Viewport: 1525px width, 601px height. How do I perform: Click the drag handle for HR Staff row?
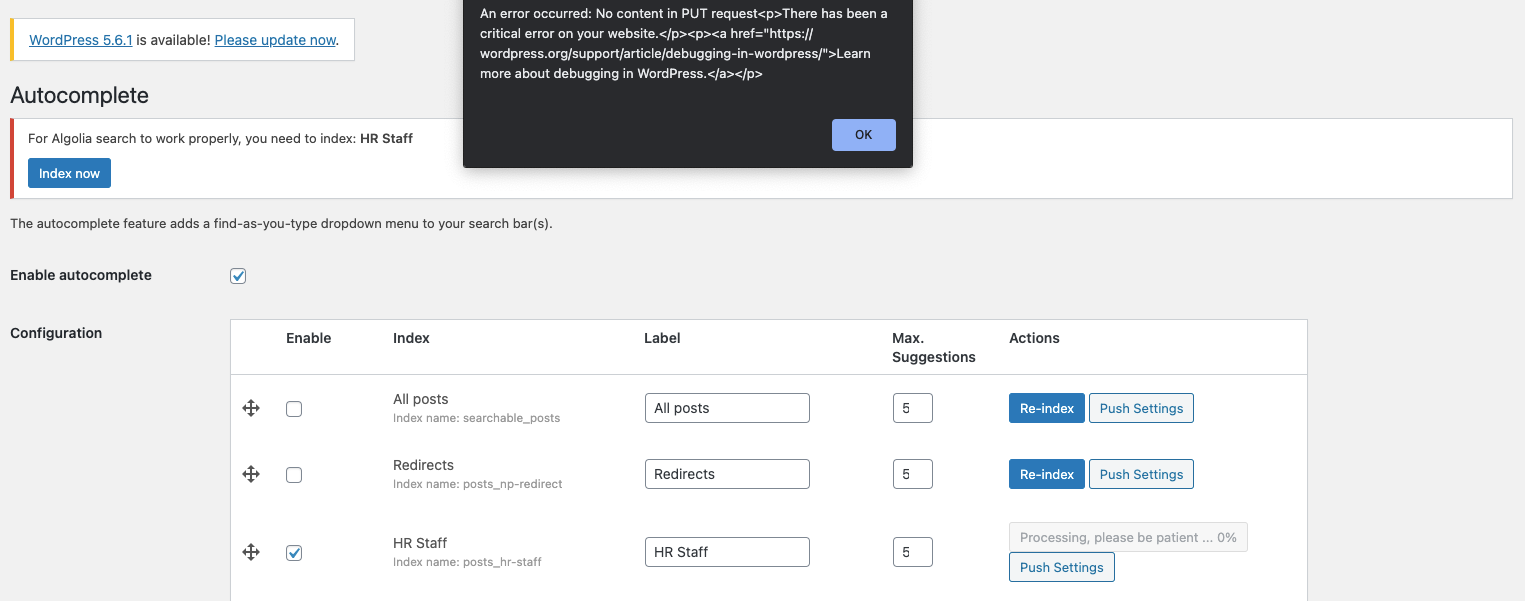(x=251, y=552)
